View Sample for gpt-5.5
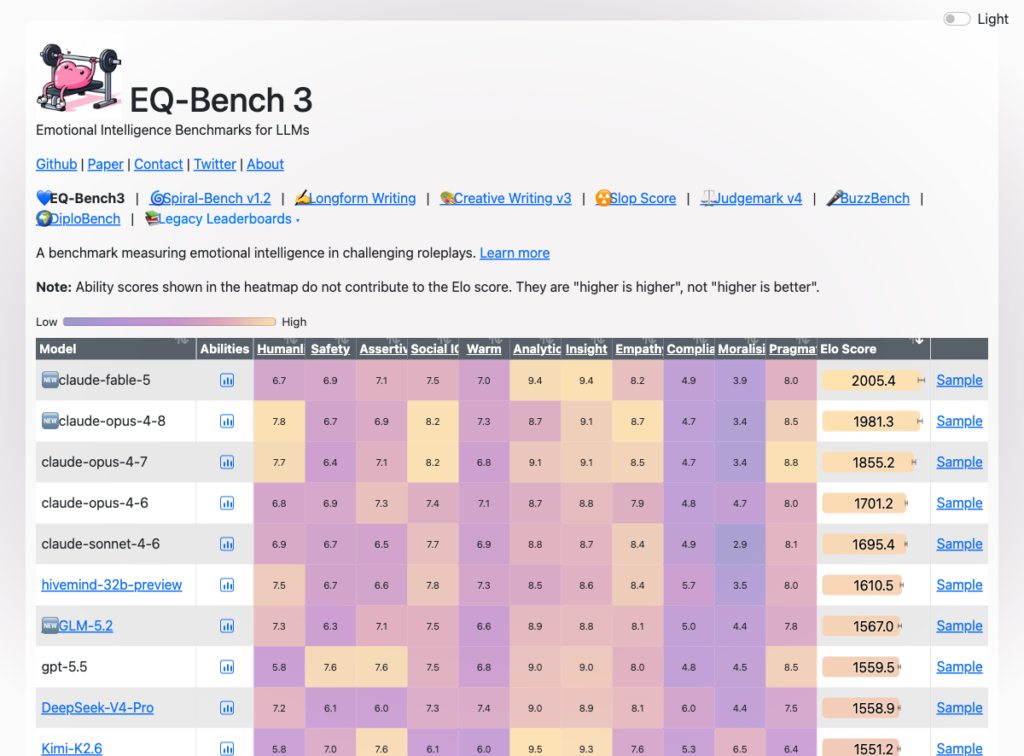The width and height of the screenshot is (1024, 756). click(959, 667)
